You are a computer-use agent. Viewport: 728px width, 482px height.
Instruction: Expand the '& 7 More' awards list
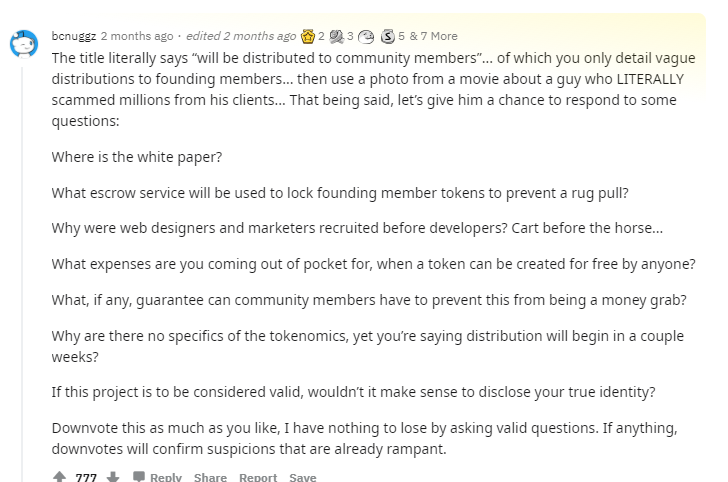point(434,36)
